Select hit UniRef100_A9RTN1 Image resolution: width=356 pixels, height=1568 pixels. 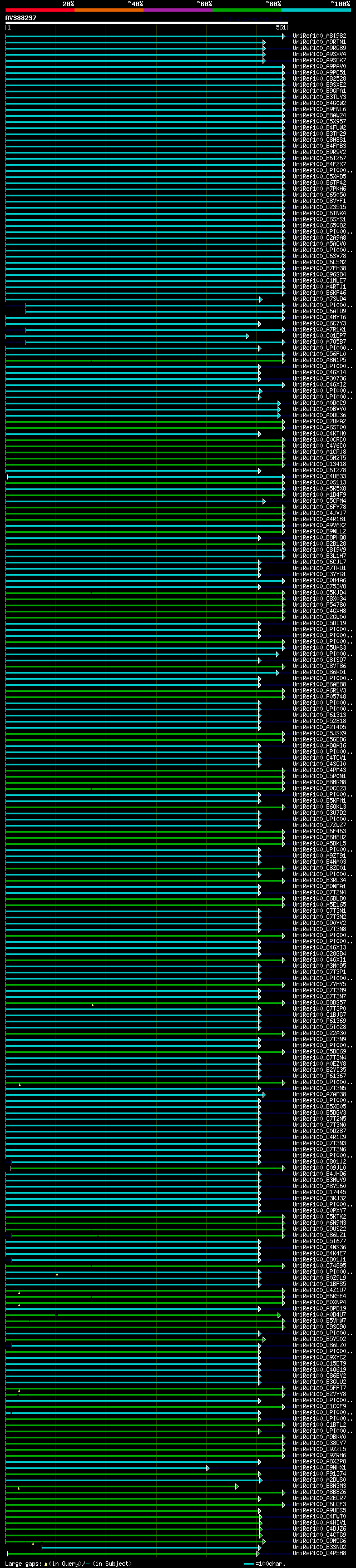319,42
